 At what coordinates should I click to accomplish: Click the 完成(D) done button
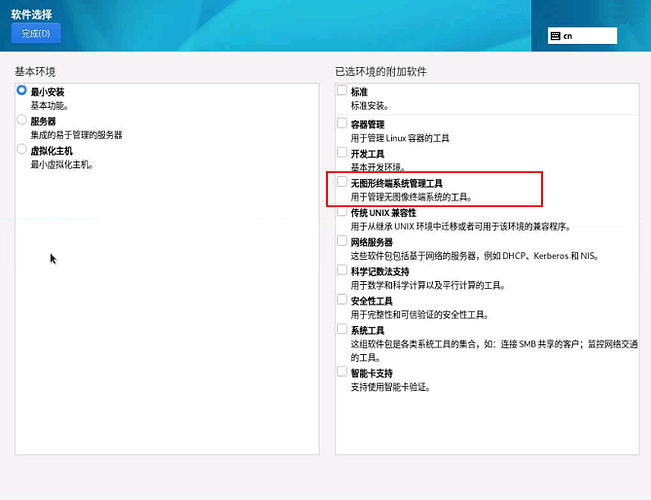pyautogui.click(x=36, y=33)
